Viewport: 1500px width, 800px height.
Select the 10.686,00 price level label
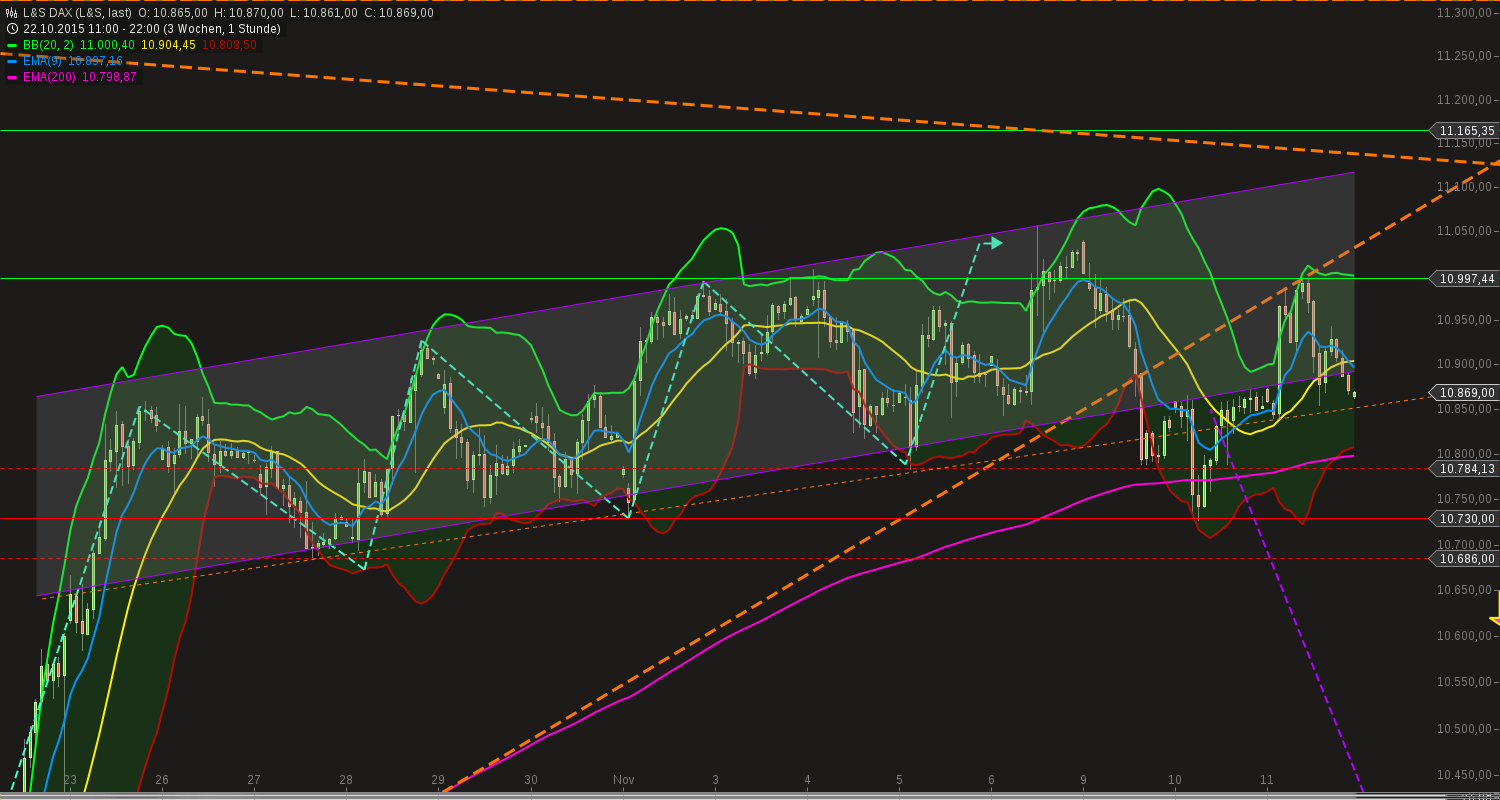point(1467,559)
